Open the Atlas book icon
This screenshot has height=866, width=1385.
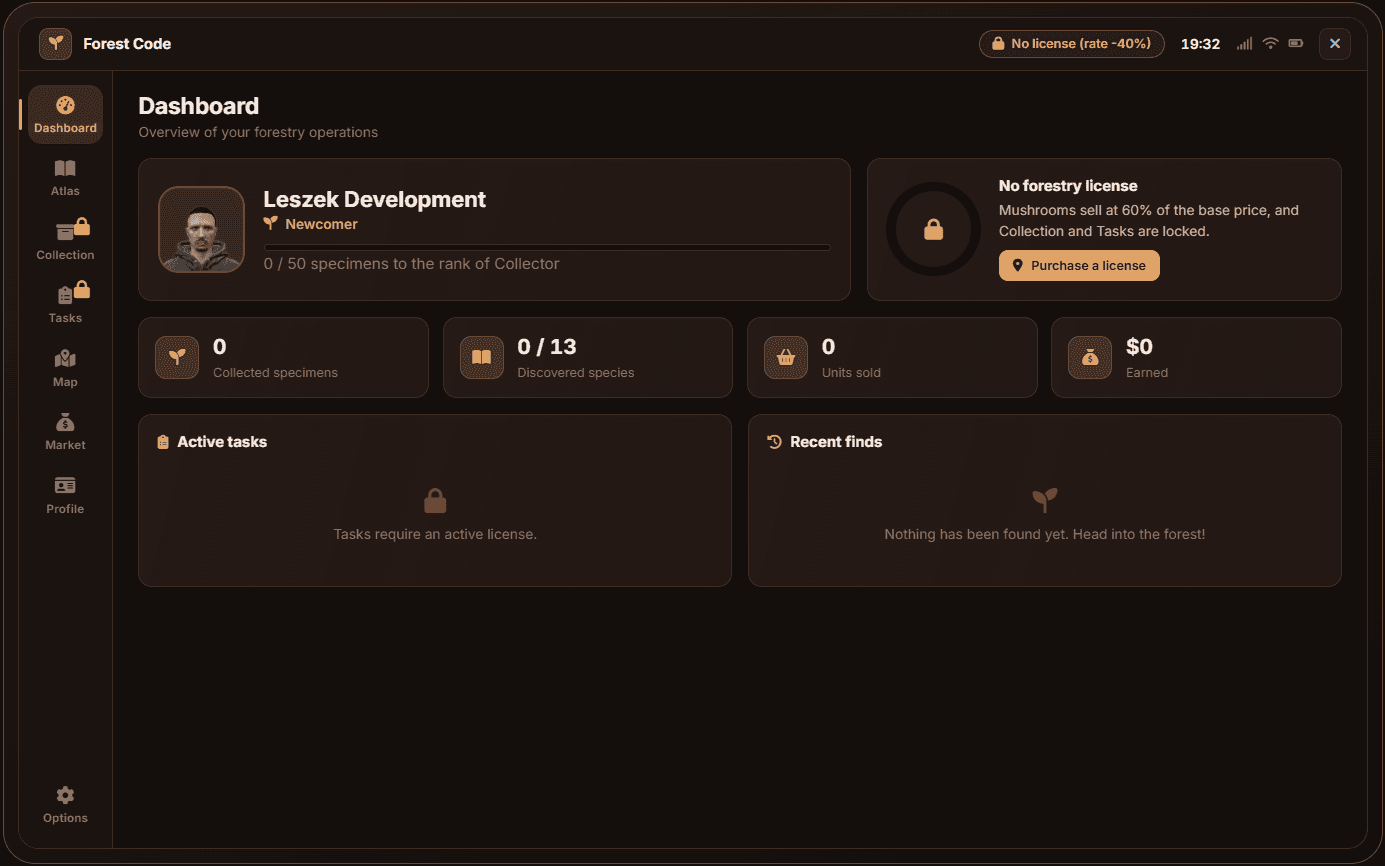[65, 168]
